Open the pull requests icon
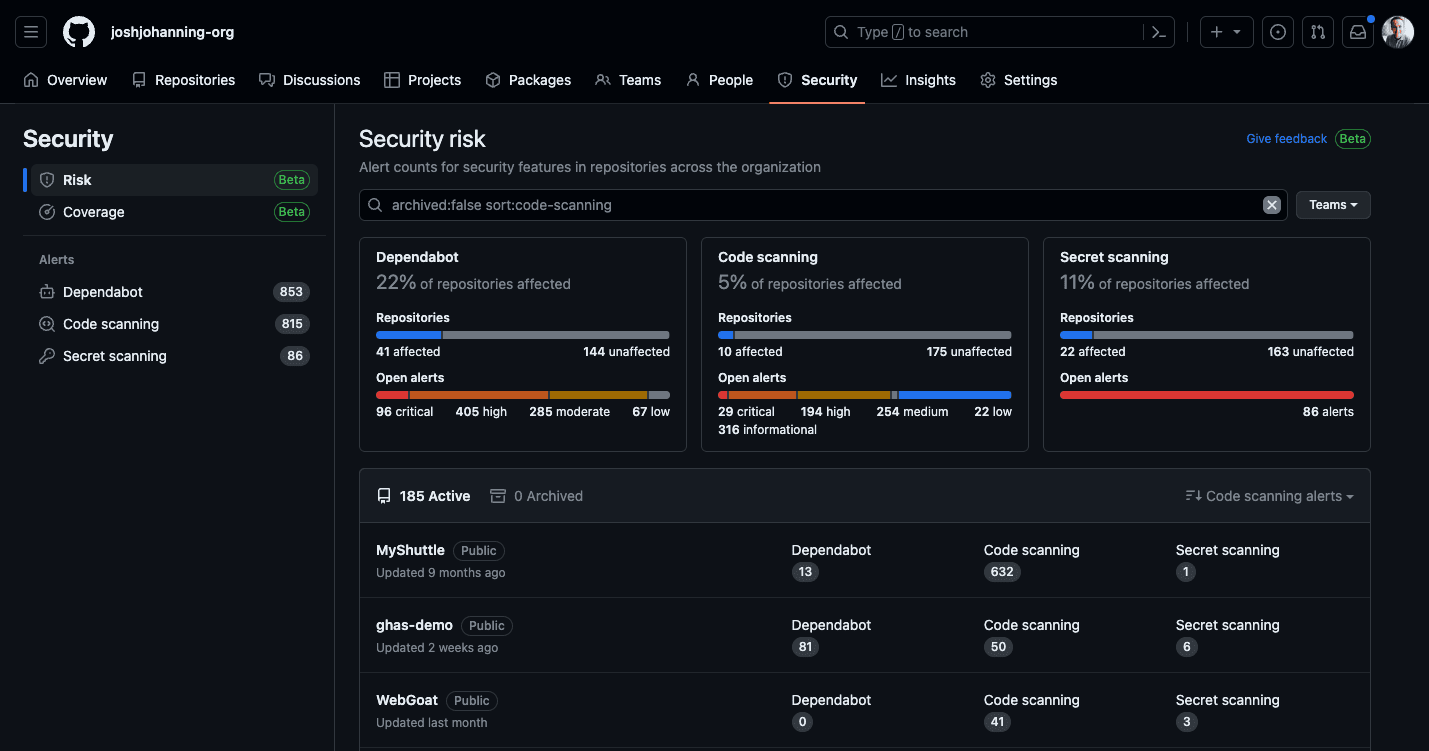The image size is (1429, 751). pos(1317,32)
